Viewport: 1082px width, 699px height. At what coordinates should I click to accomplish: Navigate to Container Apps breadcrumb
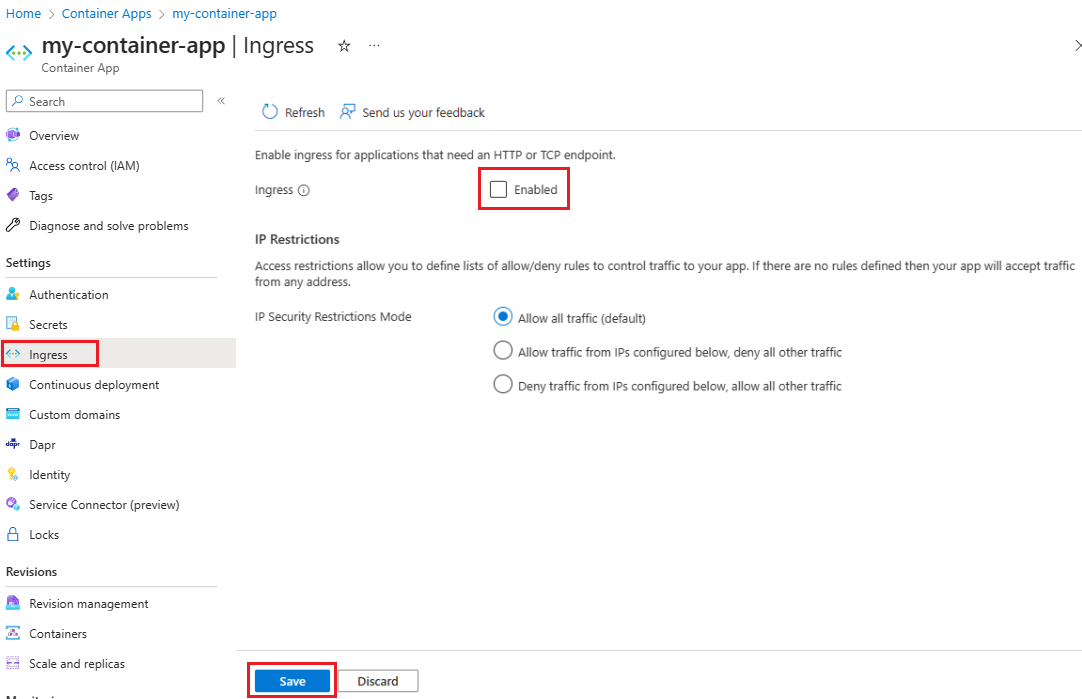(x=106, y=13)
